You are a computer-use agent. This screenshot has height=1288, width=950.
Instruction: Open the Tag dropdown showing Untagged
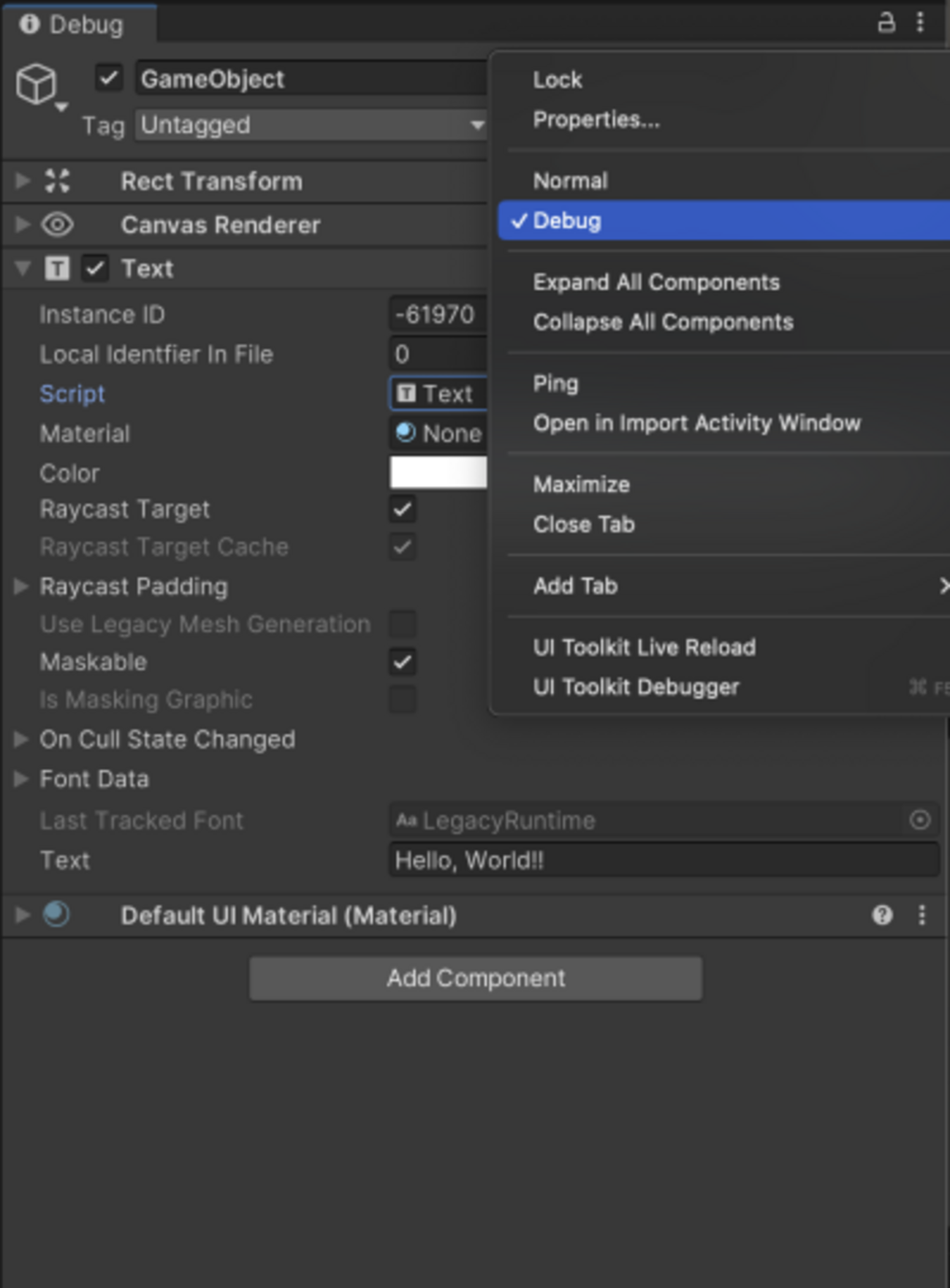[x=311, y=125]
